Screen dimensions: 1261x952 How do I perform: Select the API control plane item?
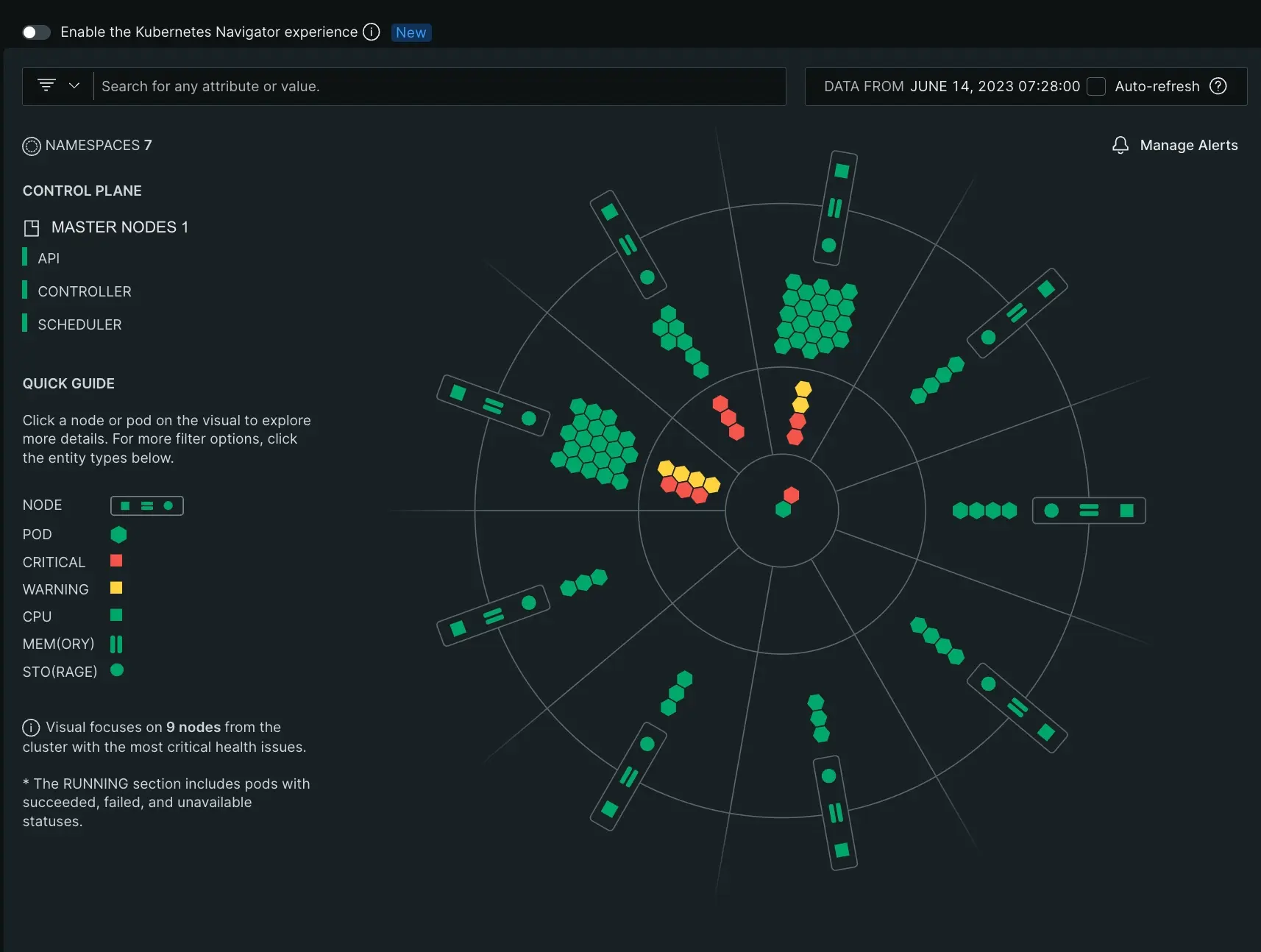(x=49, y=258)
